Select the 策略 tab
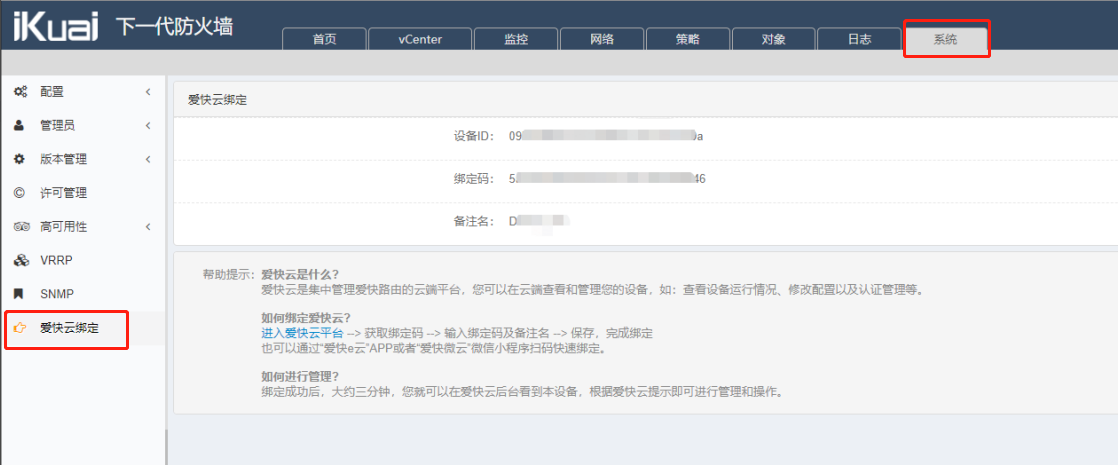This screenshot has height=465, width=1118. tap(688, 39)
